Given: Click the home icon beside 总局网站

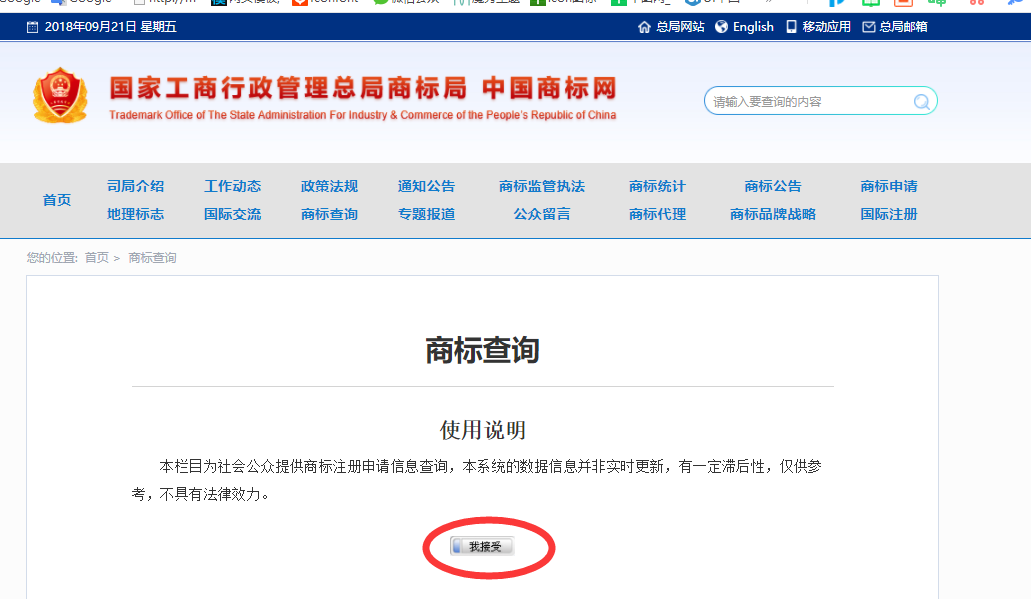Looking at the screenshot, I should (644, 27).
